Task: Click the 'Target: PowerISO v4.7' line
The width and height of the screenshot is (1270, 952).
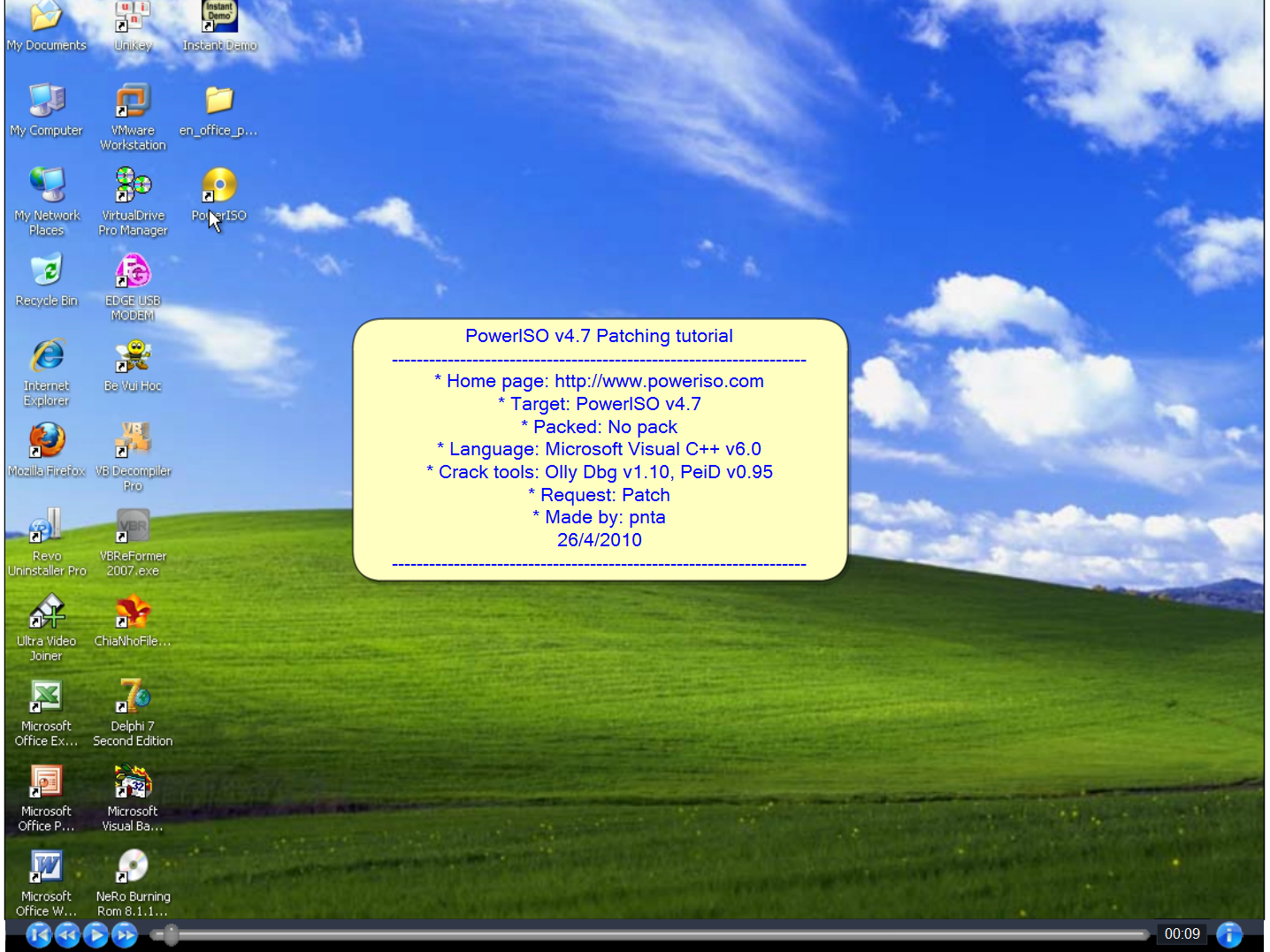Action: point(600,404)
